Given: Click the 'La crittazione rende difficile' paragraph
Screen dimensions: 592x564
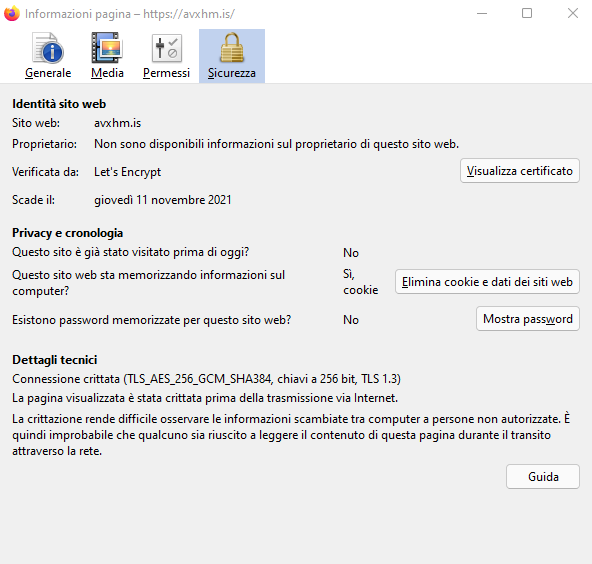Looking at the screenshot, I should coord(291,435).
